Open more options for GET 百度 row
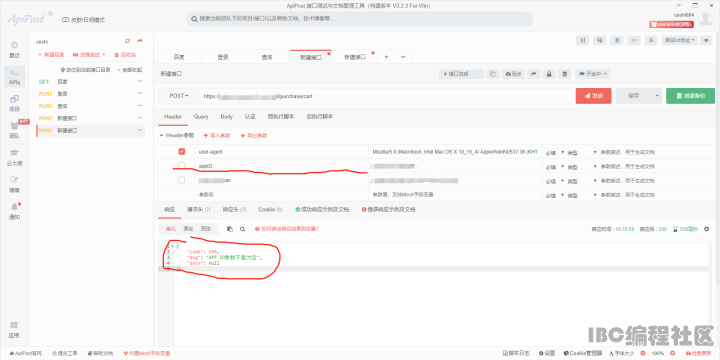 [x=140, y=81]
